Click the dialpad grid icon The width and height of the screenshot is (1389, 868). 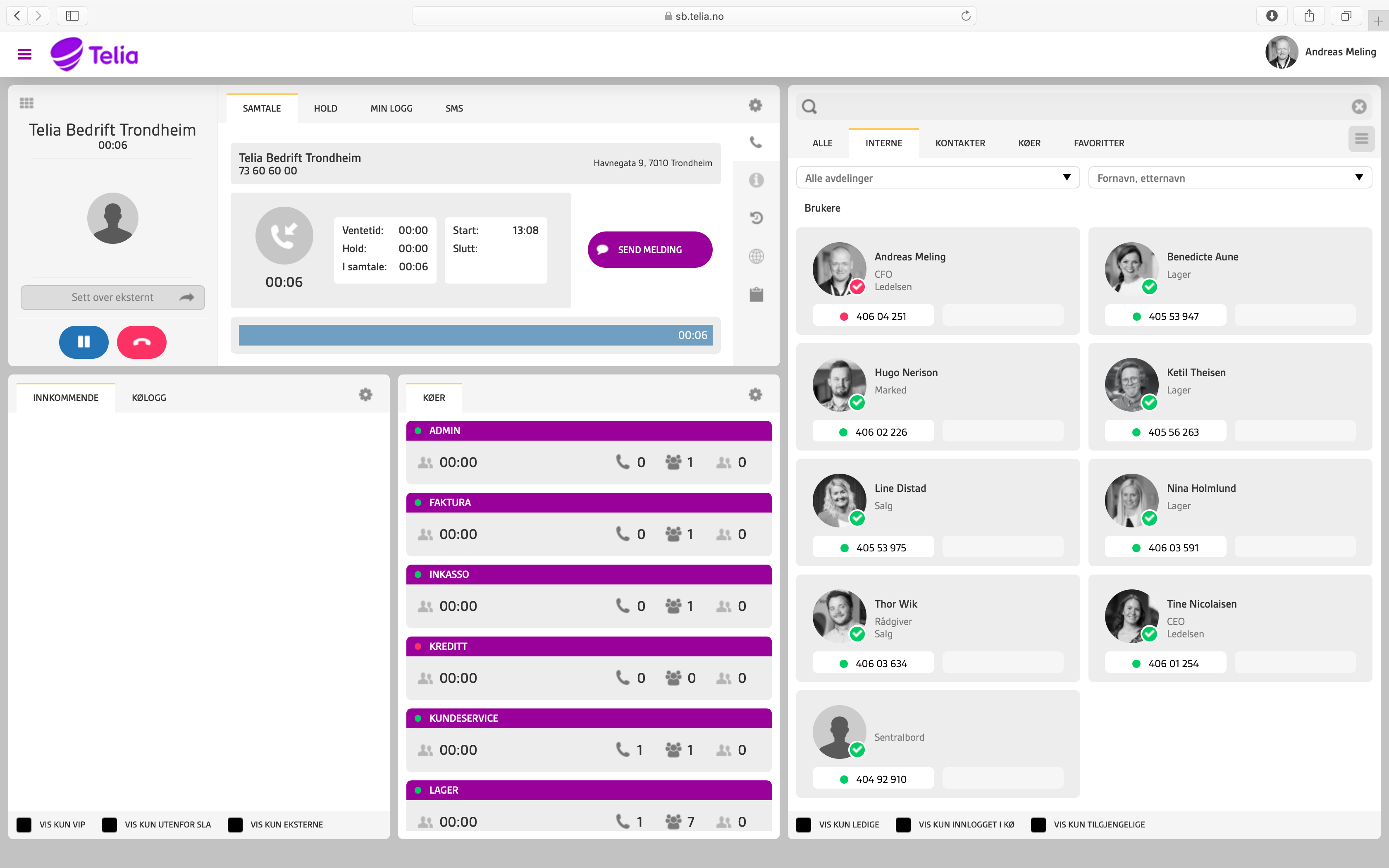pyautogui.click(x=26, y=103)
